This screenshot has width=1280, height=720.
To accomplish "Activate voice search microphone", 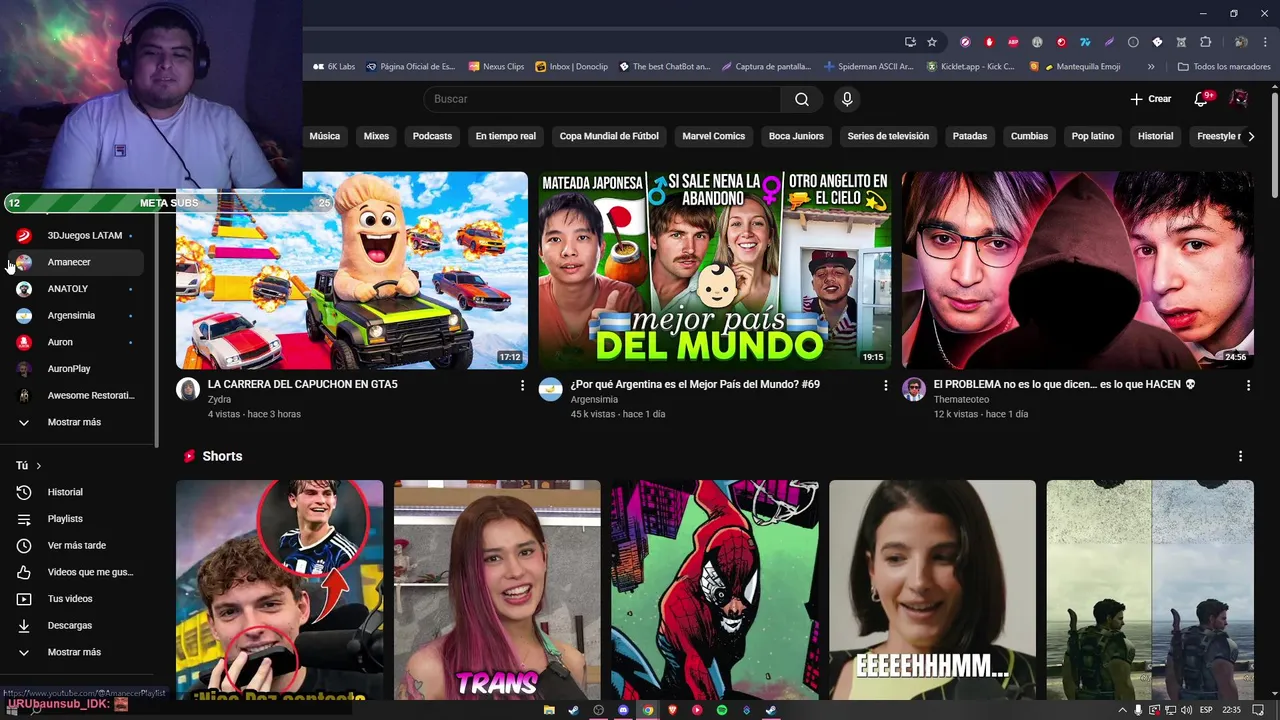I will [x=847, y=99].
